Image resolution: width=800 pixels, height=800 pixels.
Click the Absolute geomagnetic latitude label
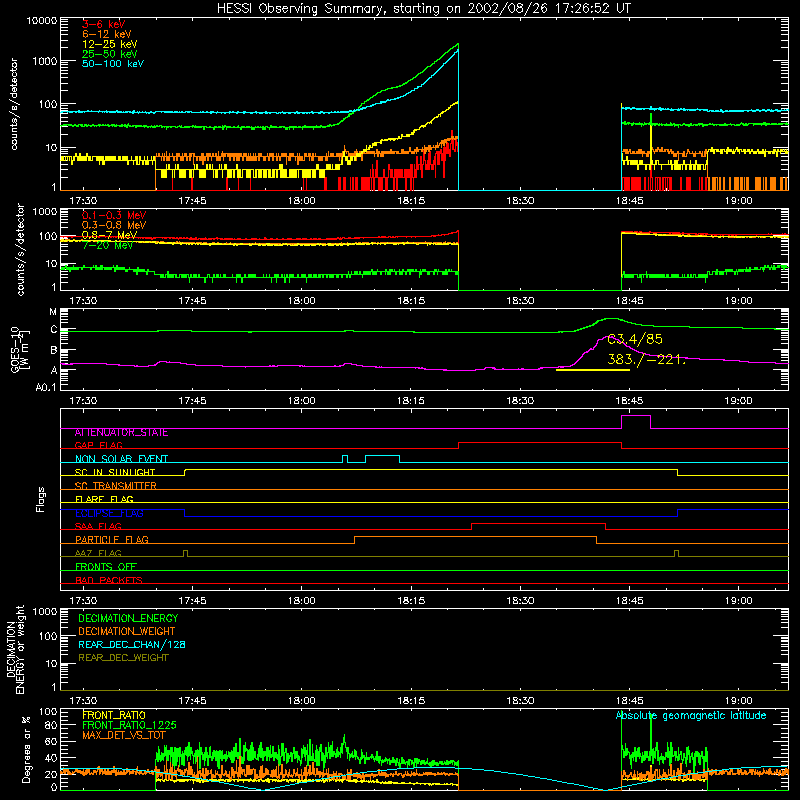(691, 715)
